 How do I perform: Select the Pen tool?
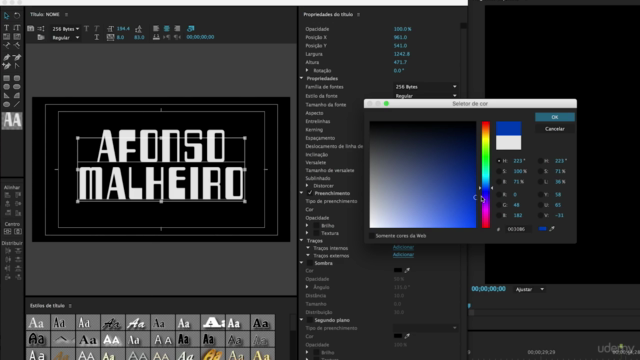coord(7,57)
